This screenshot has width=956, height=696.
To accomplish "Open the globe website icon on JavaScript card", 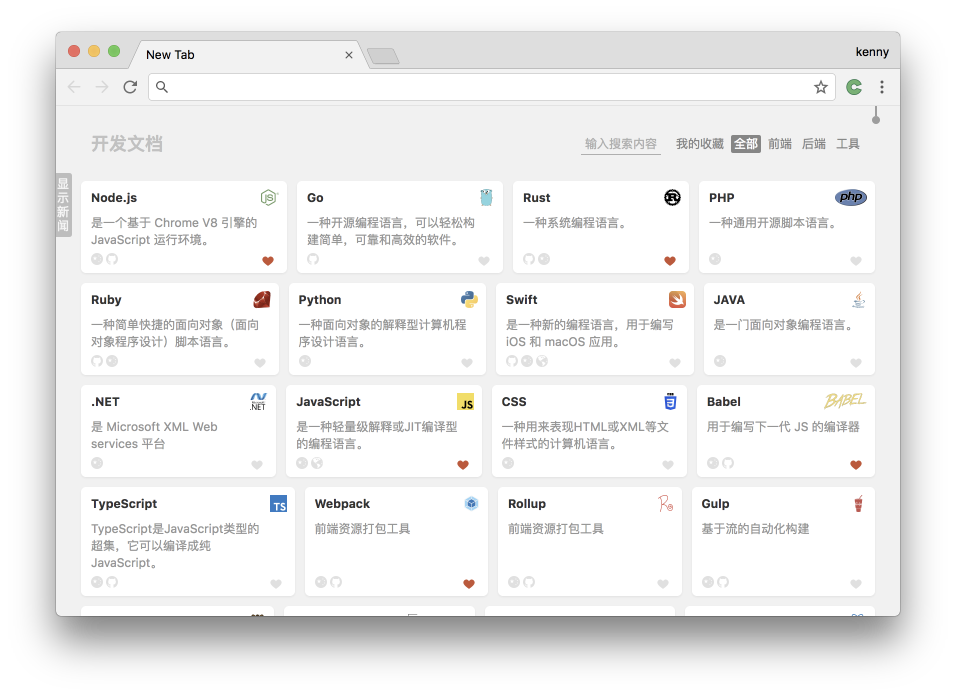I will [x=317, y=463].
